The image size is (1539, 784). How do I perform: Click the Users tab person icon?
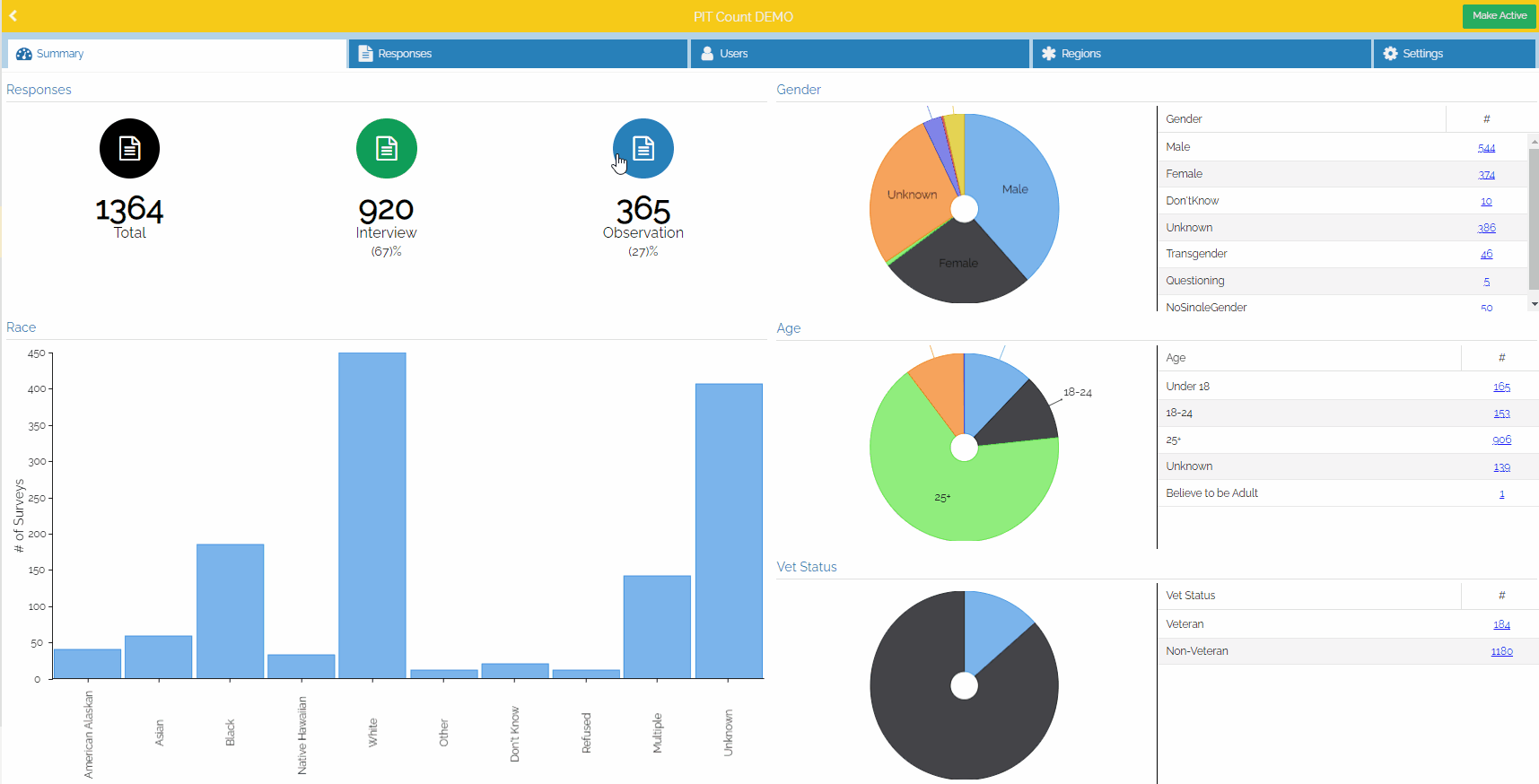[707, 54]
